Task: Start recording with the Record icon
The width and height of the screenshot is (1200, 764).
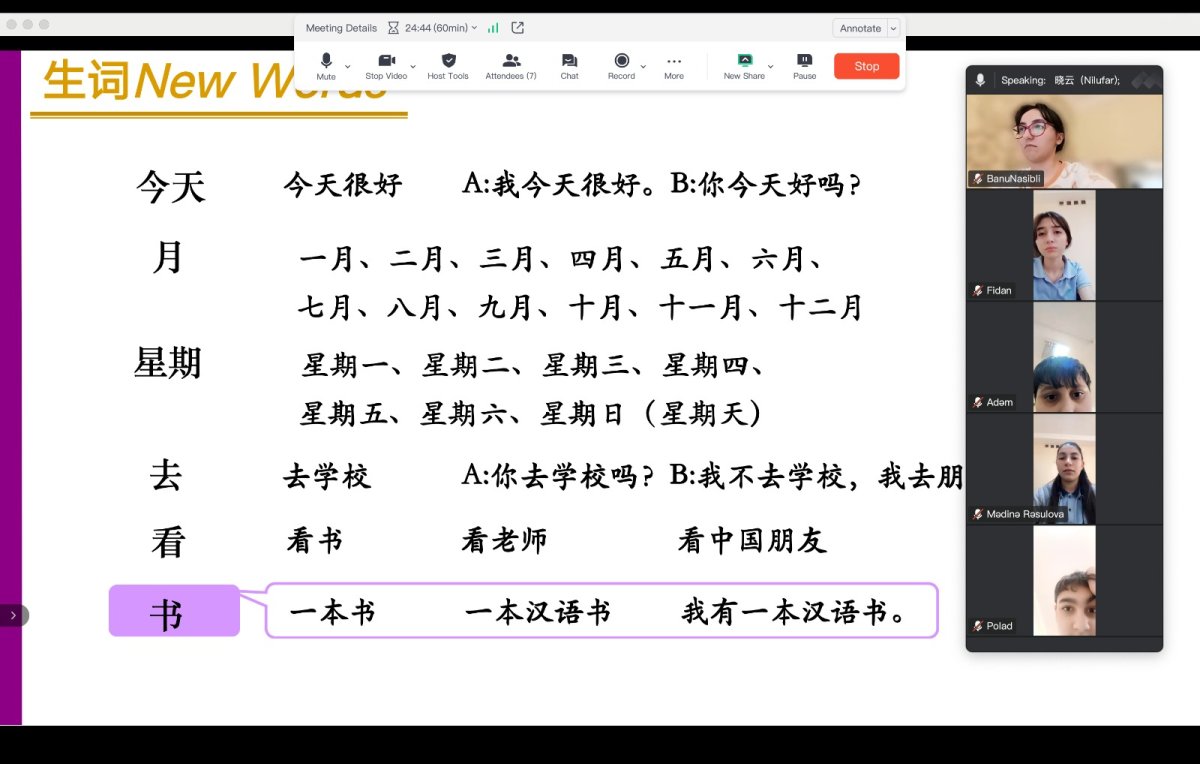Action: tap(621, 66)
